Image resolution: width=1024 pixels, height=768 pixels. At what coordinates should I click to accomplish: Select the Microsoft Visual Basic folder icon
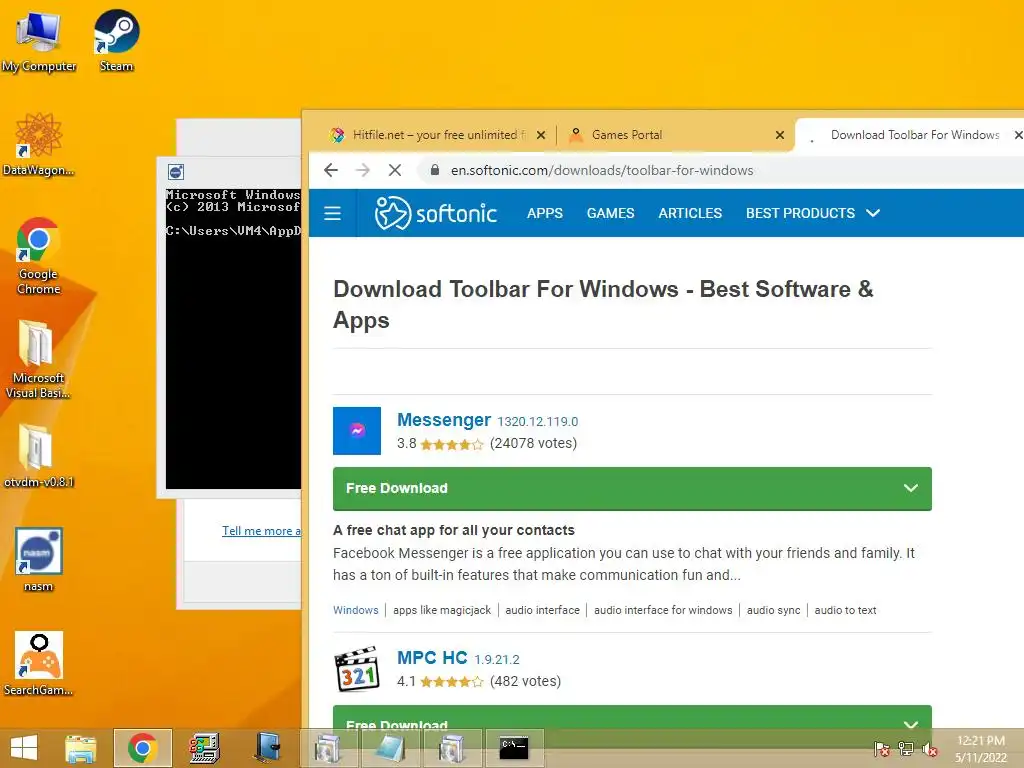point(37,359)
